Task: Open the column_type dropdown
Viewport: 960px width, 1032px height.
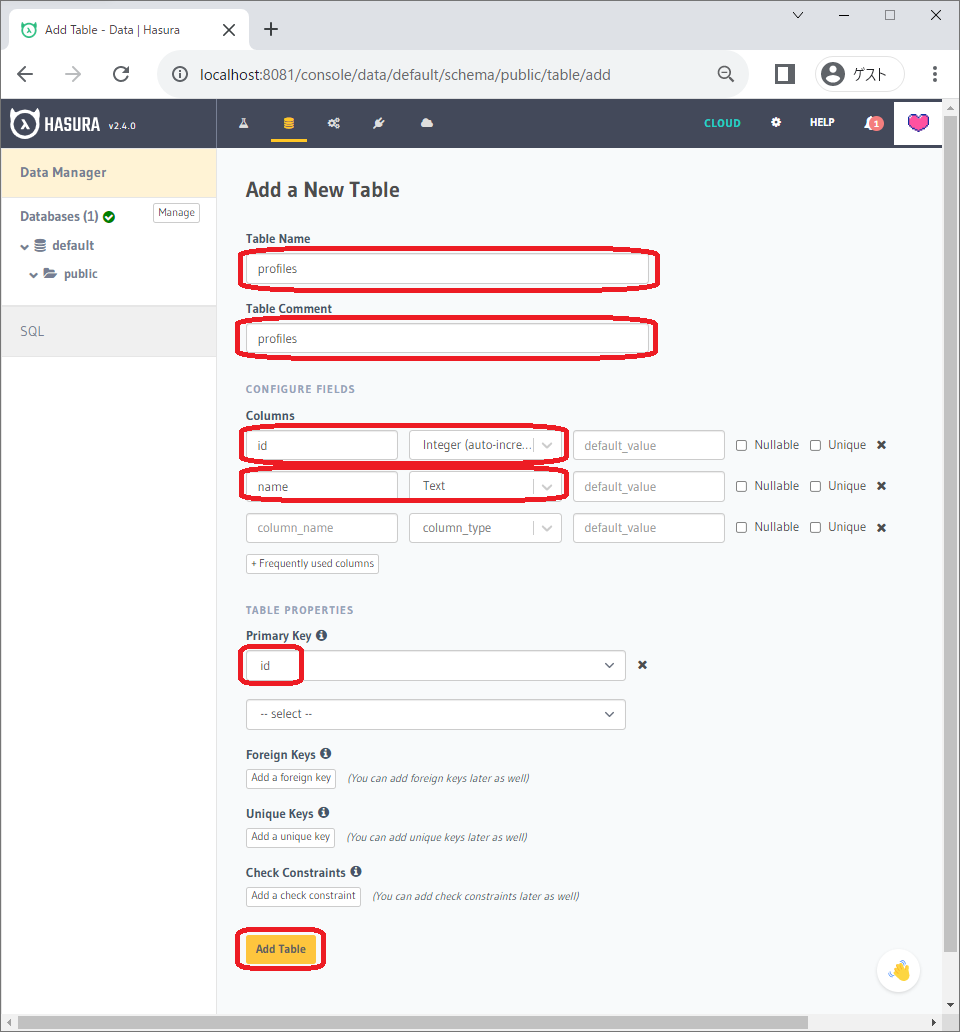Action: pyautogui.click(x=486, y=528)
